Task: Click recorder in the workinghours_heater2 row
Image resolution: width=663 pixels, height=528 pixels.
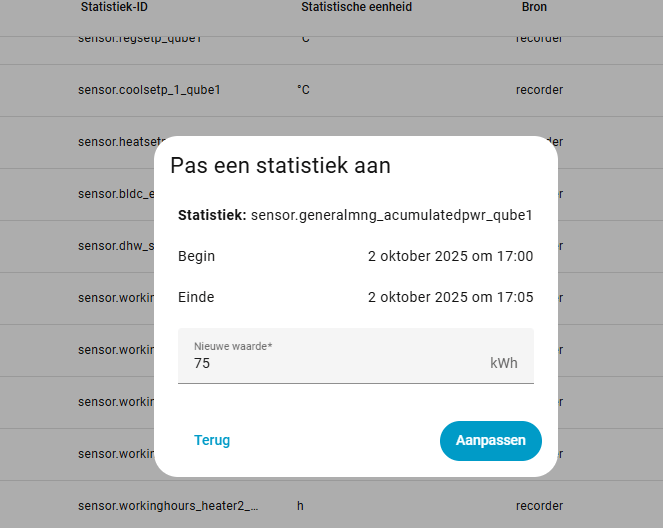Action: tap(539, 506)
